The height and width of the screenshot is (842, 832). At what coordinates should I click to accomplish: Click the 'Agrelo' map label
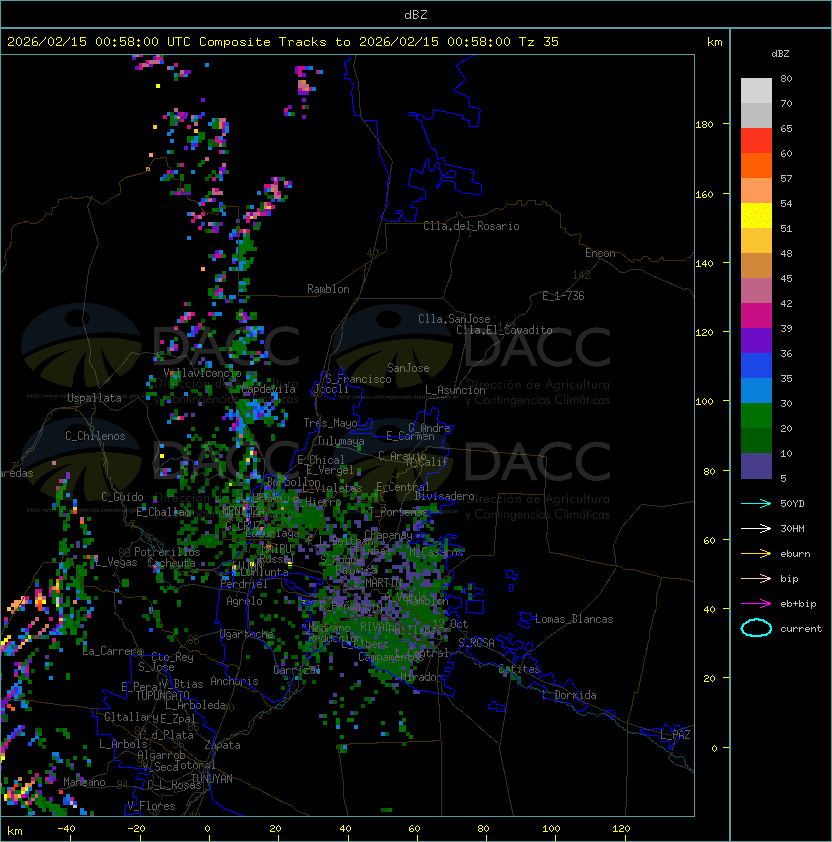point(244,601)
